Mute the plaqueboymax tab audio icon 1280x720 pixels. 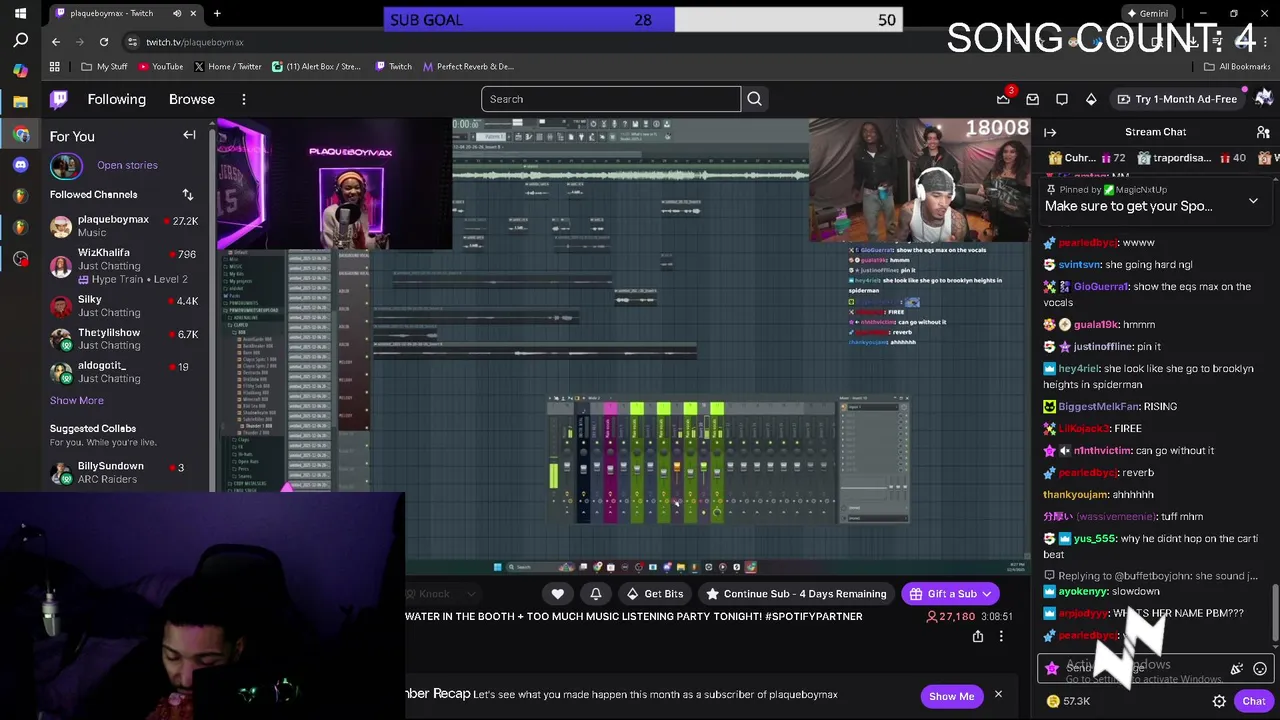tap(177, 13)
